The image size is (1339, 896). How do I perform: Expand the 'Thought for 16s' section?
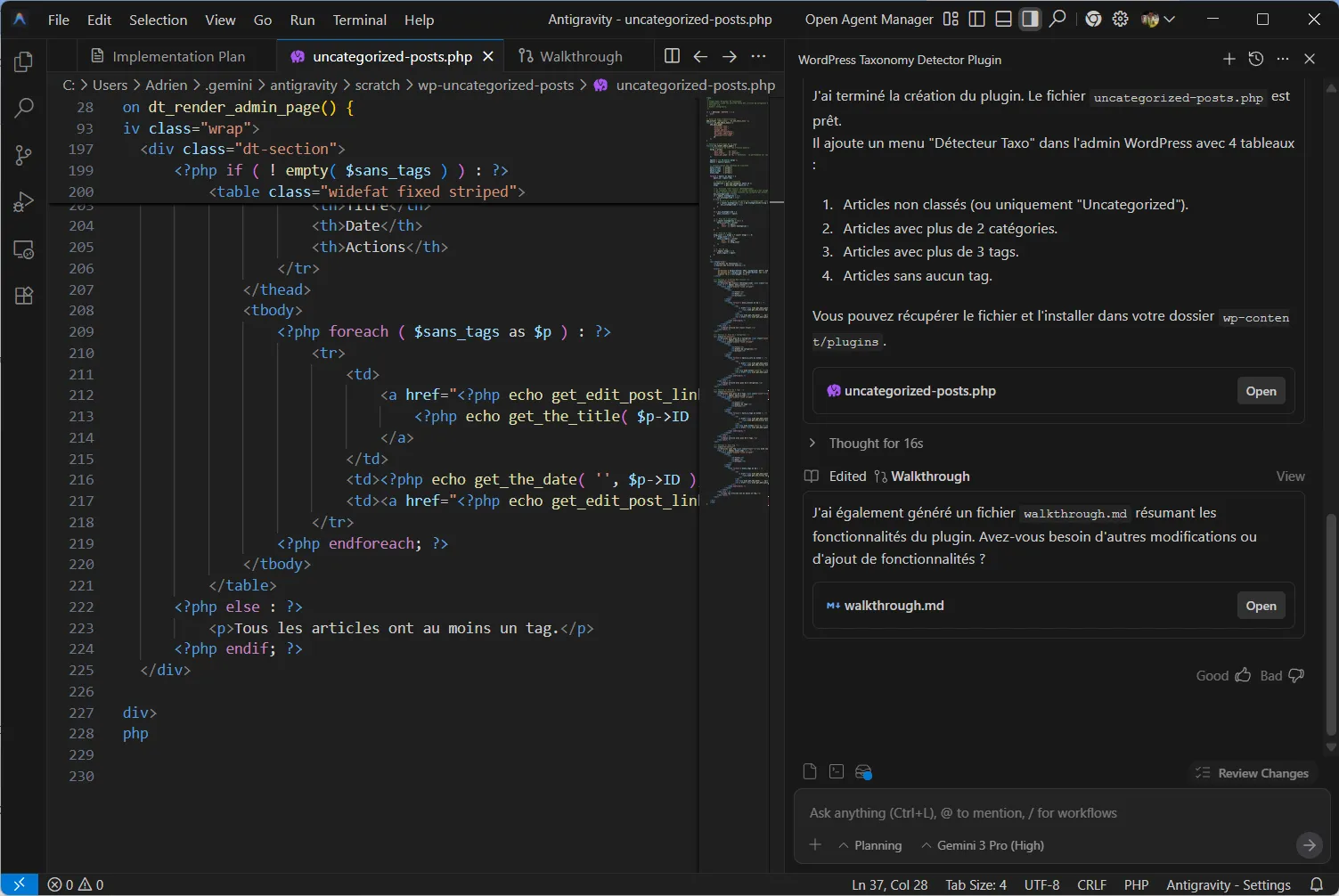coord(875,443)
